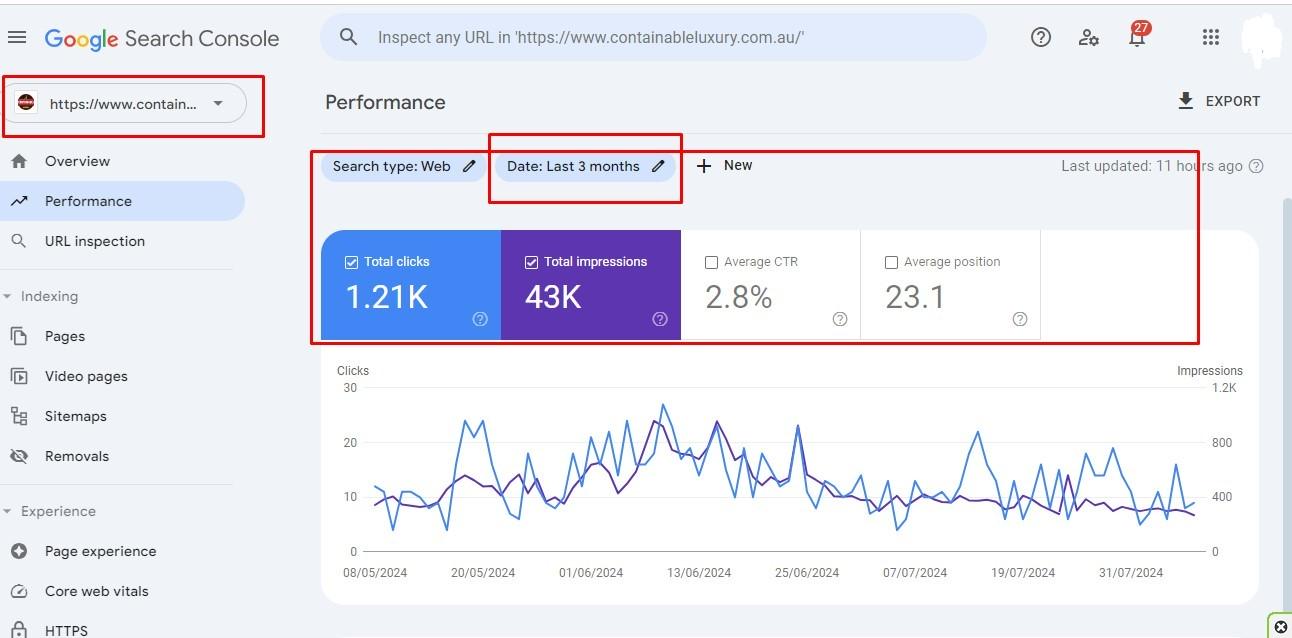The height and width of the screenshot is (638, 1292).
Task: Open the hamburger main menu
Action: tap(17, 38)
